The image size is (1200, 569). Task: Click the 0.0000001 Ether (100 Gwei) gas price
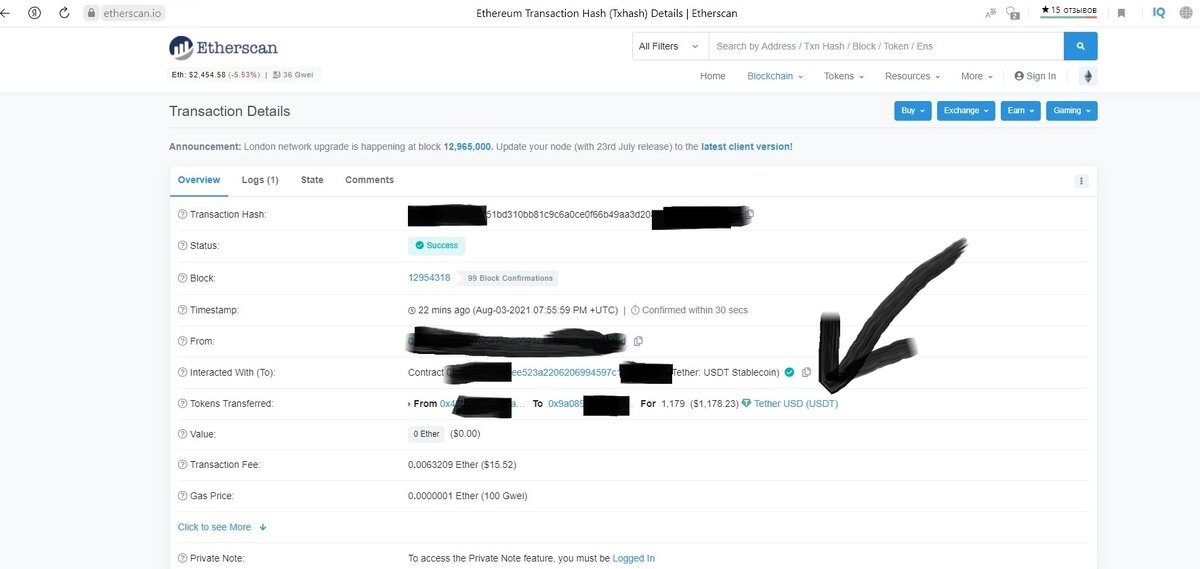[467, 496]
